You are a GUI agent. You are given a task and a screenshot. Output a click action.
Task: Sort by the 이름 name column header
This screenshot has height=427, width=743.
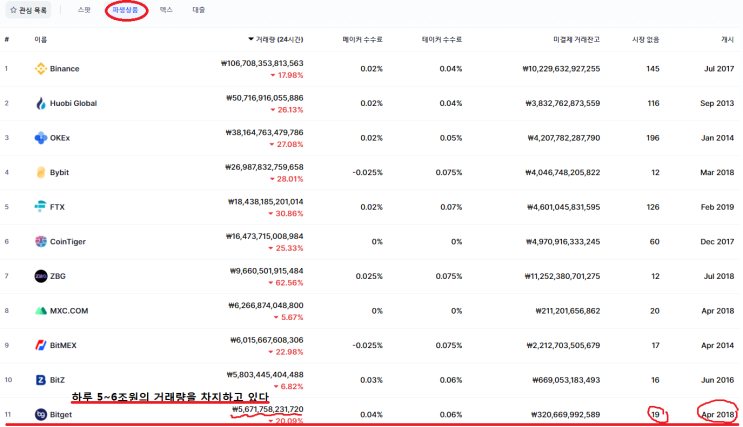pyautogui.click(x=40, y=39)
